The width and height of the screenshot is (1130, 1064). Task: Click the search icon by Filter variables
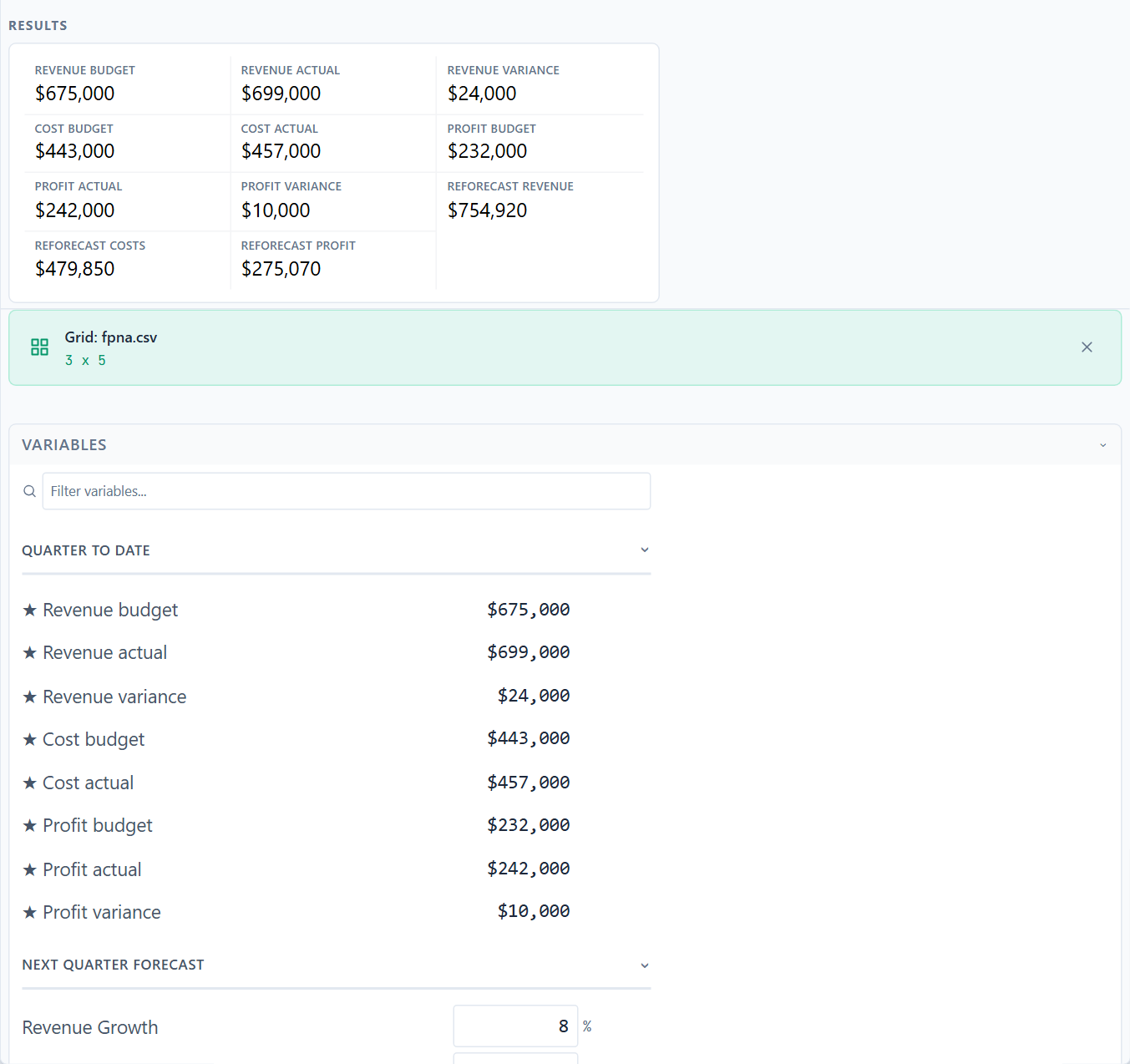30,491
